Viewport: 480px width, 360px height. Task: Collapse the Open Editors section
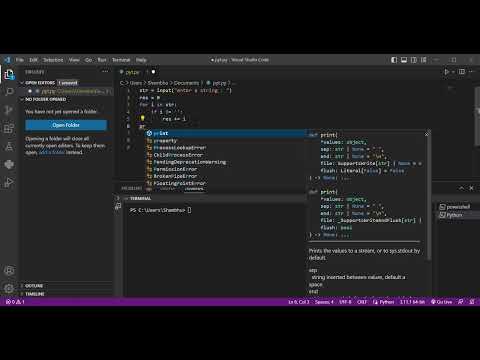click(x=40, y=83)
